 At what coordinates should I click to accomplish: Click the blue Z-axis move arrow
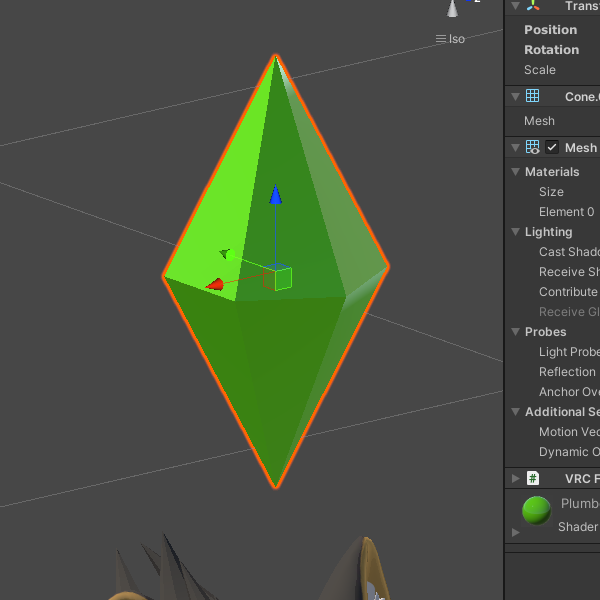(x=276, y=194)
